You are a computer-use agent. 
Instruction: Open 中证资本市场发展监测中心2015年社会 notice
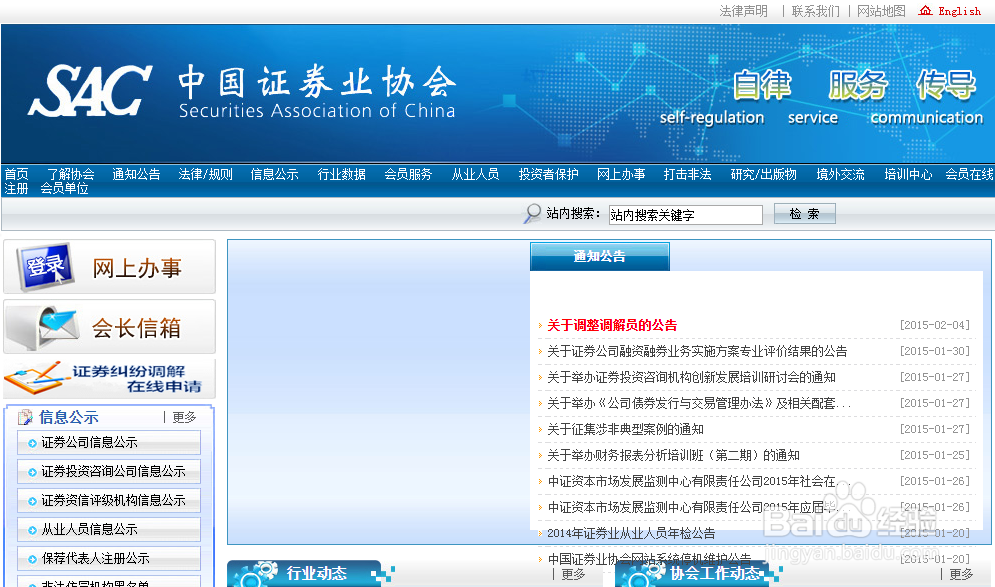coord(697,482)
